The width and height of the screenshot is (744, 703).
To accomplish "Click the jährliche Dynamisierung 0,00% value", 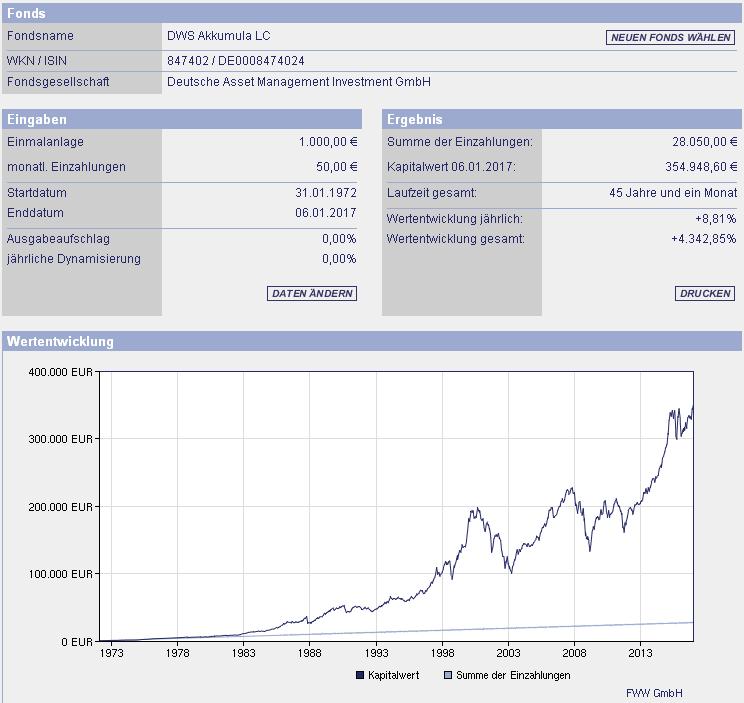I will click(x=339, y=259).
